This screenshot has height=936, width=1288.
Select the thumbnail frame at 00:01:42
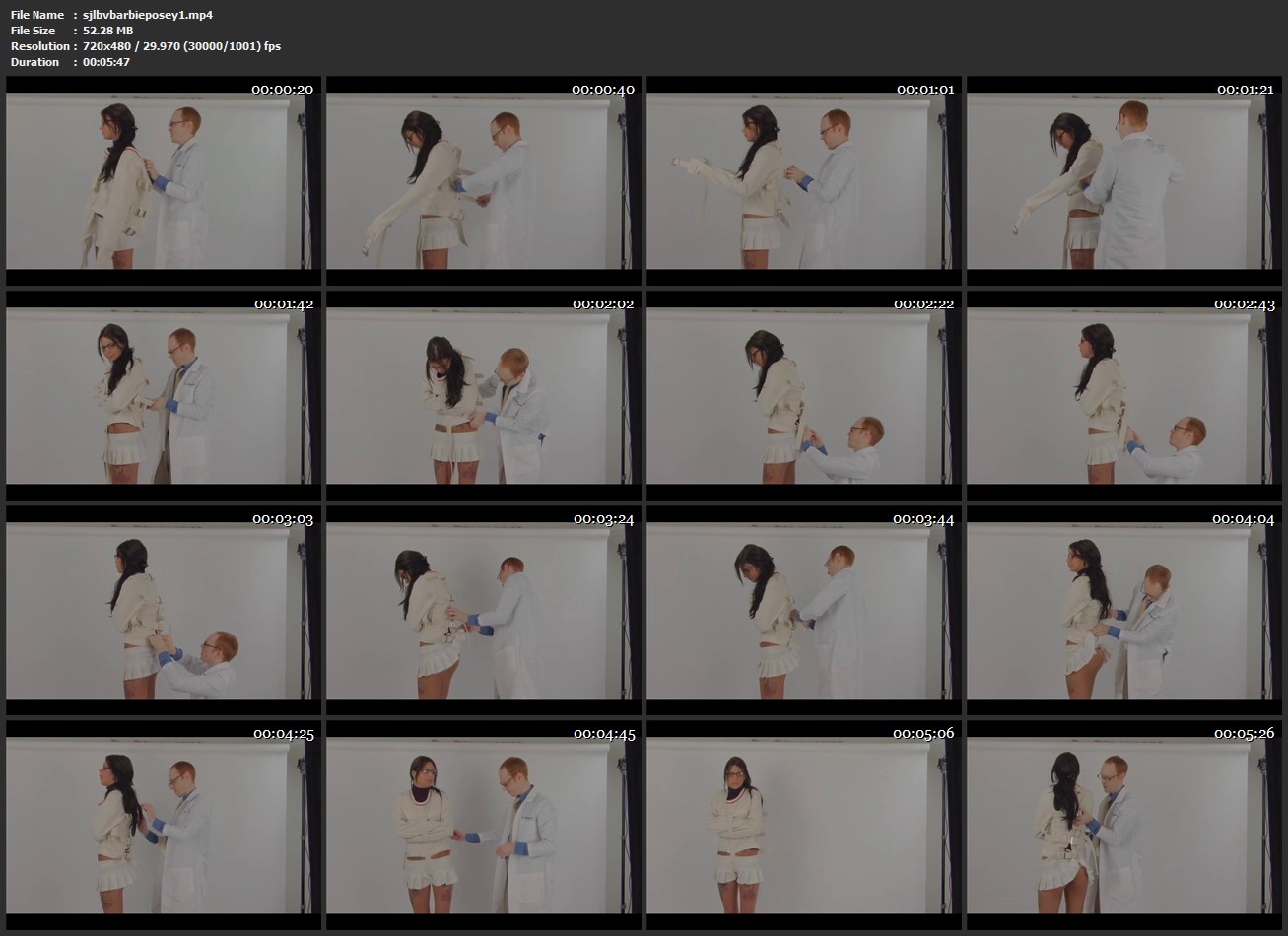tap(164, 396)
